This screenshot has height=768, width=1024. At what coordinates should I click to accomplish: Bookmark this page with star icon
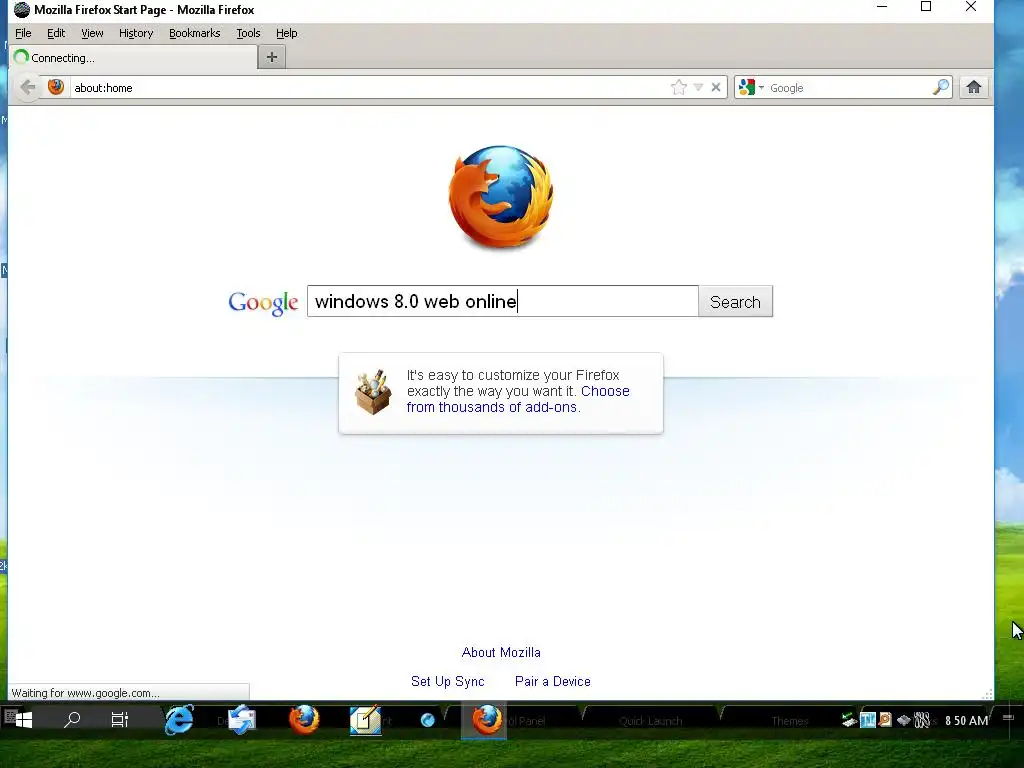[679, 88]
